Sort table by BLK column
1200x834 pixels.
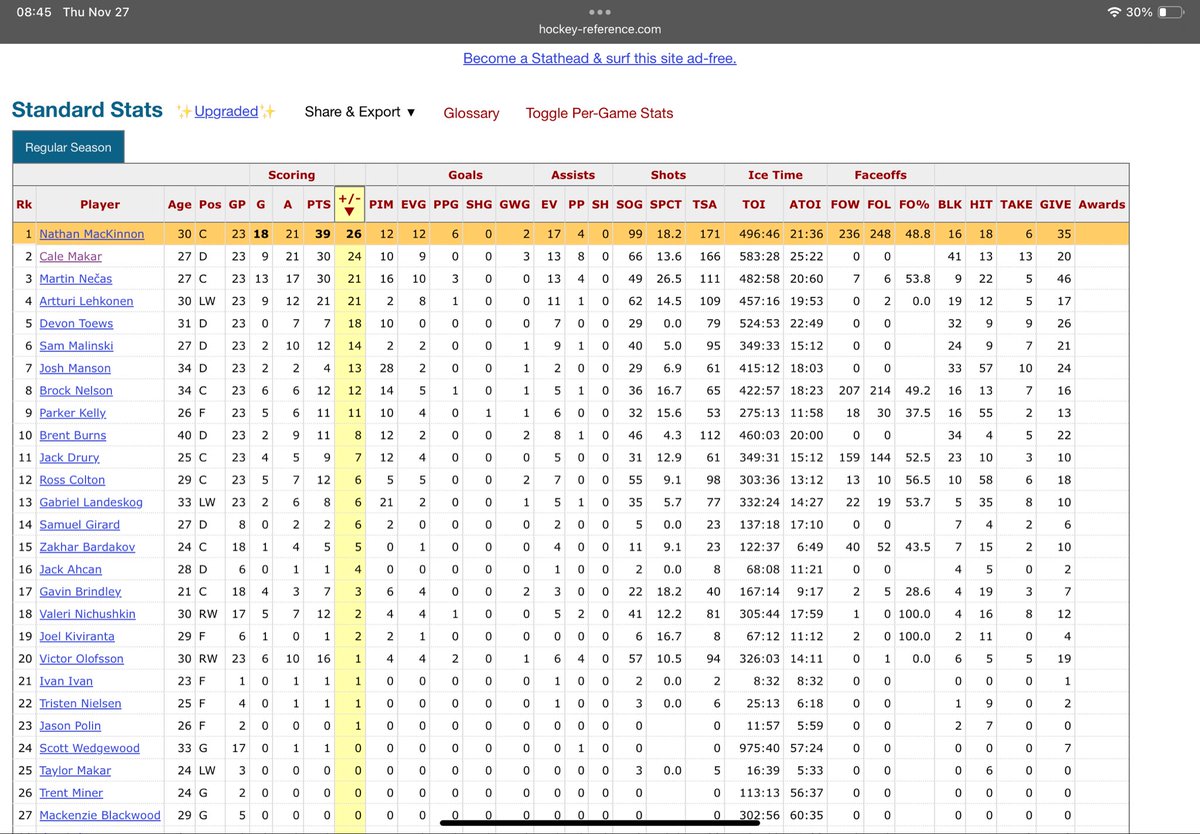(x=950, y=204)
